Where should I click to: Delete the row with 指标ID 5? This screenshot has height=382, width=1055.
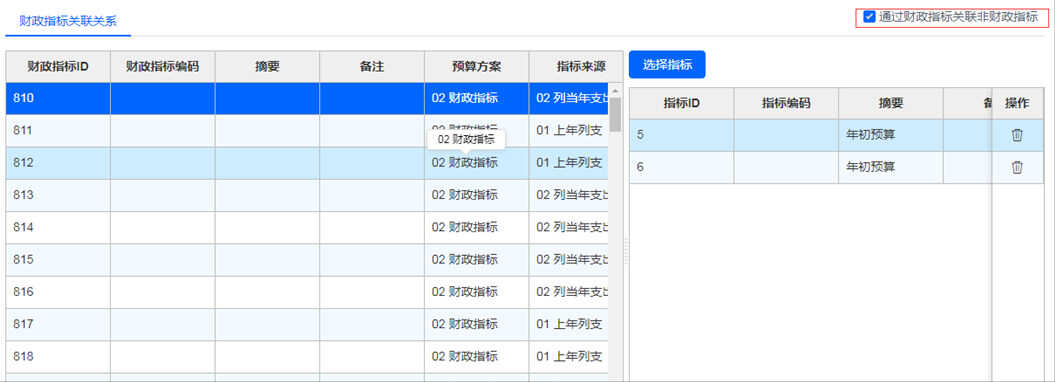pyautogui.click(x=1017, y=135)
